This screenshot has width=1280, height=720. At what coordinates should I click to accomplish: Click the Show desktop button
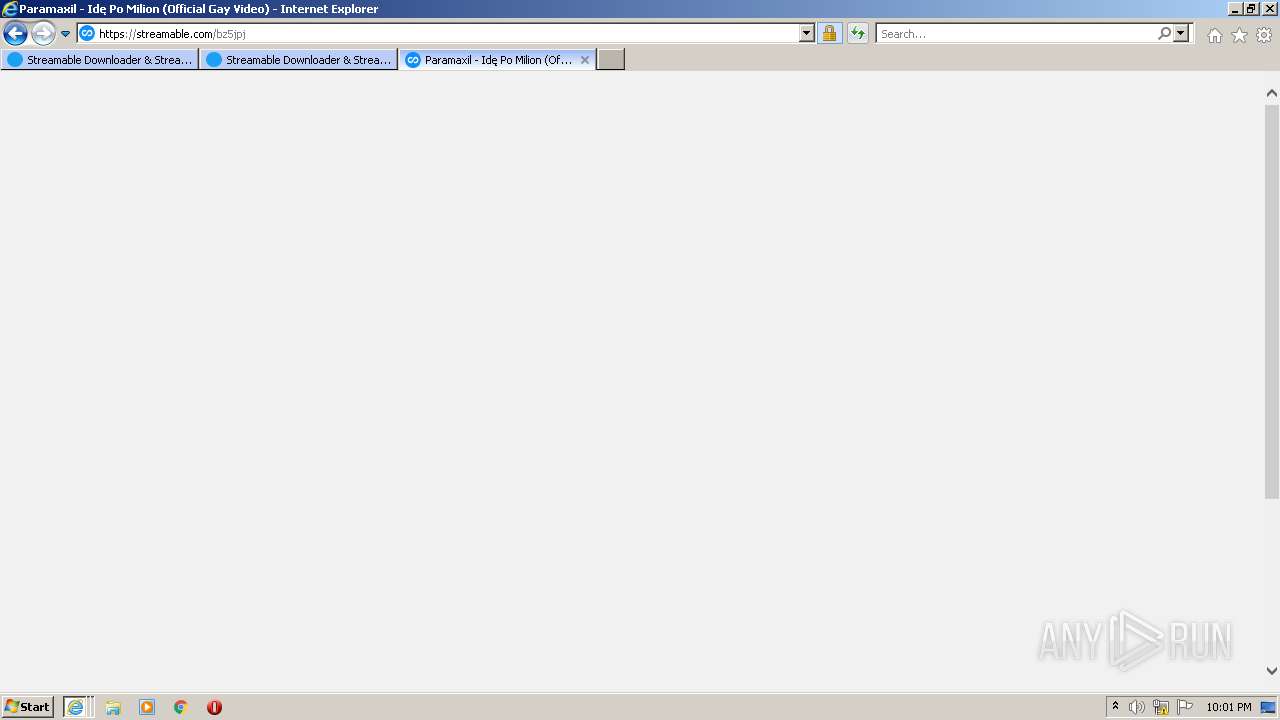click(x=1269, y=707)
